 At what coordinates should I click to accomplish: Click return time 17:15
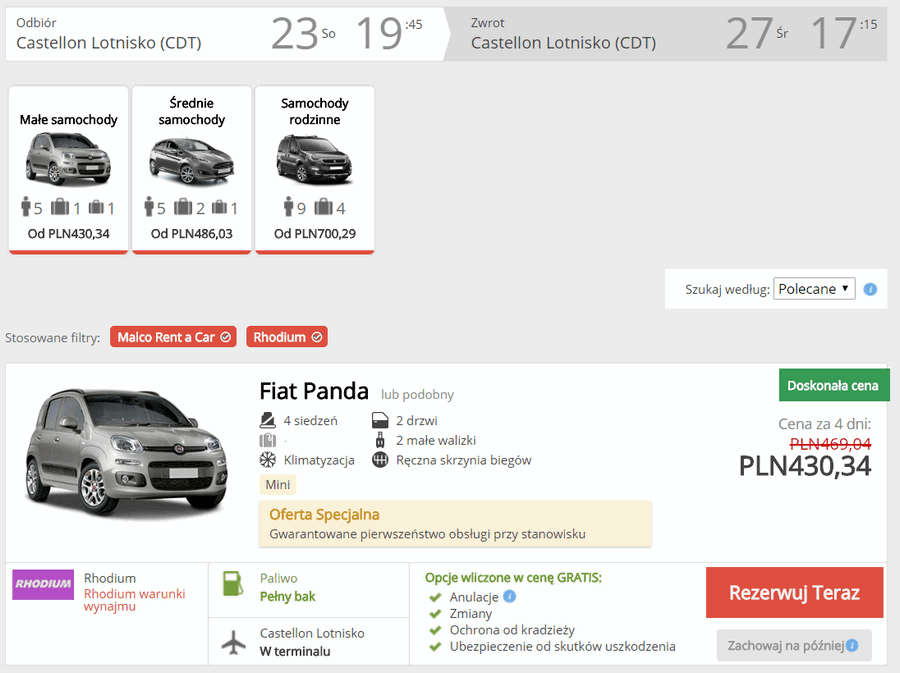tap(844, 33)
